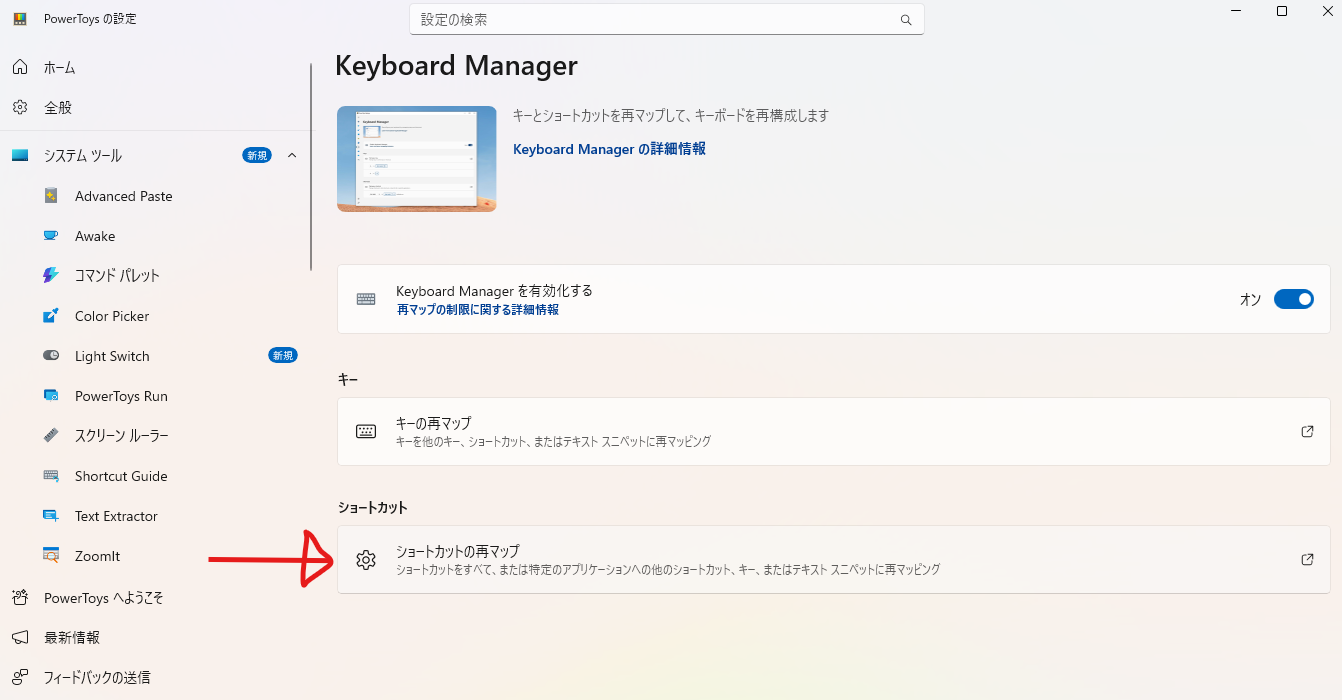Viewport: 1342px width, 700px height.
Task: Select the Awake coffee cup icon
Action: pos(51,236)
